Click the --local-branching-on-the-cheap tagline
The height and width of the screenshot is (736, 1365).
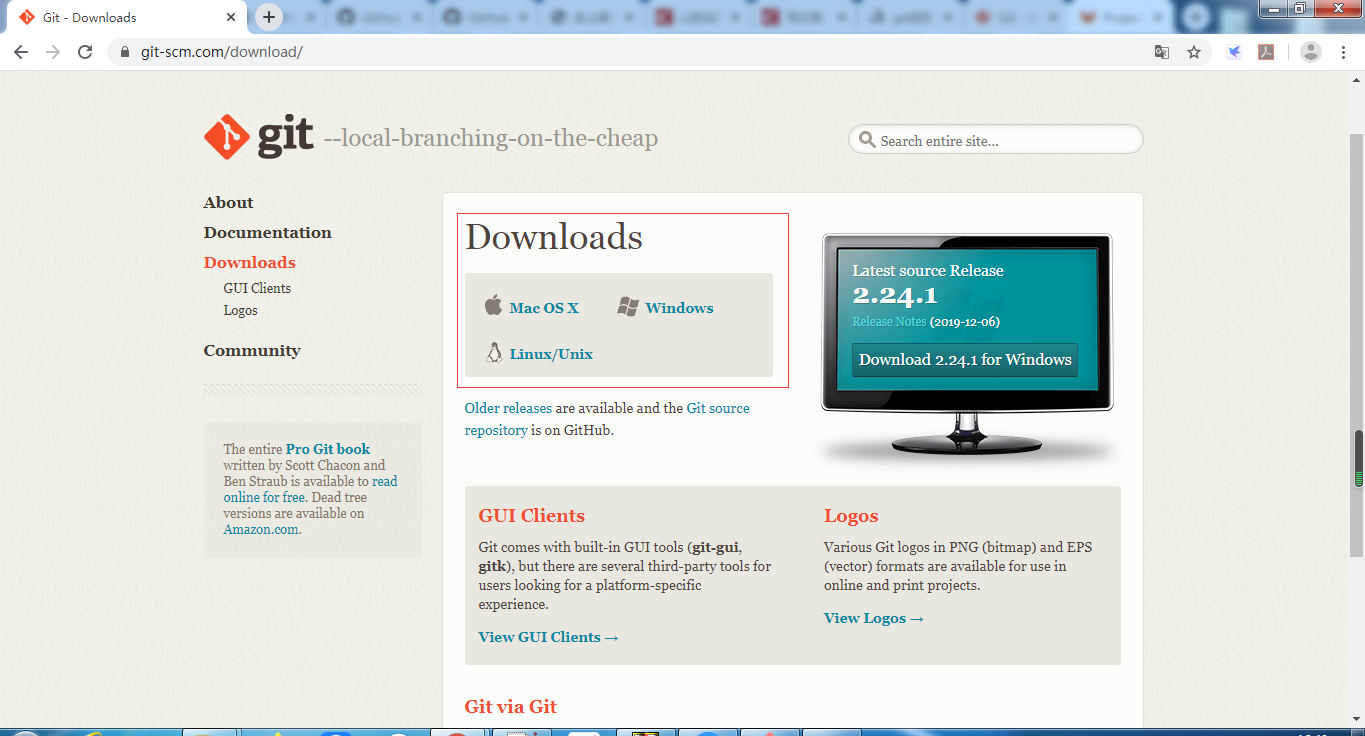pyautogui.click(x=491, y=138)
